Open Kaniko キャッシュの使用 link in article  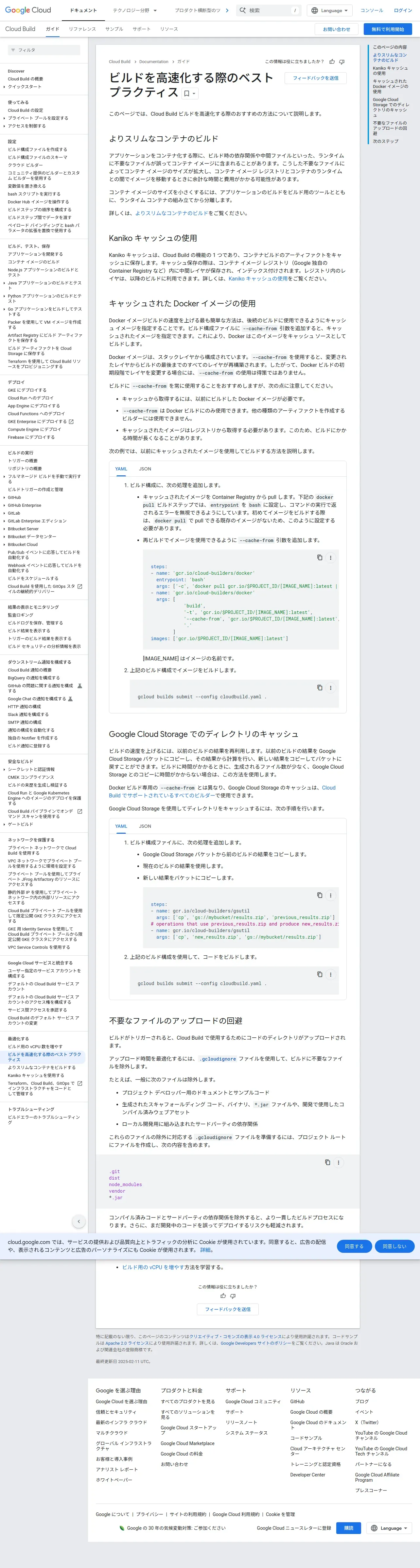coord(258,279)
